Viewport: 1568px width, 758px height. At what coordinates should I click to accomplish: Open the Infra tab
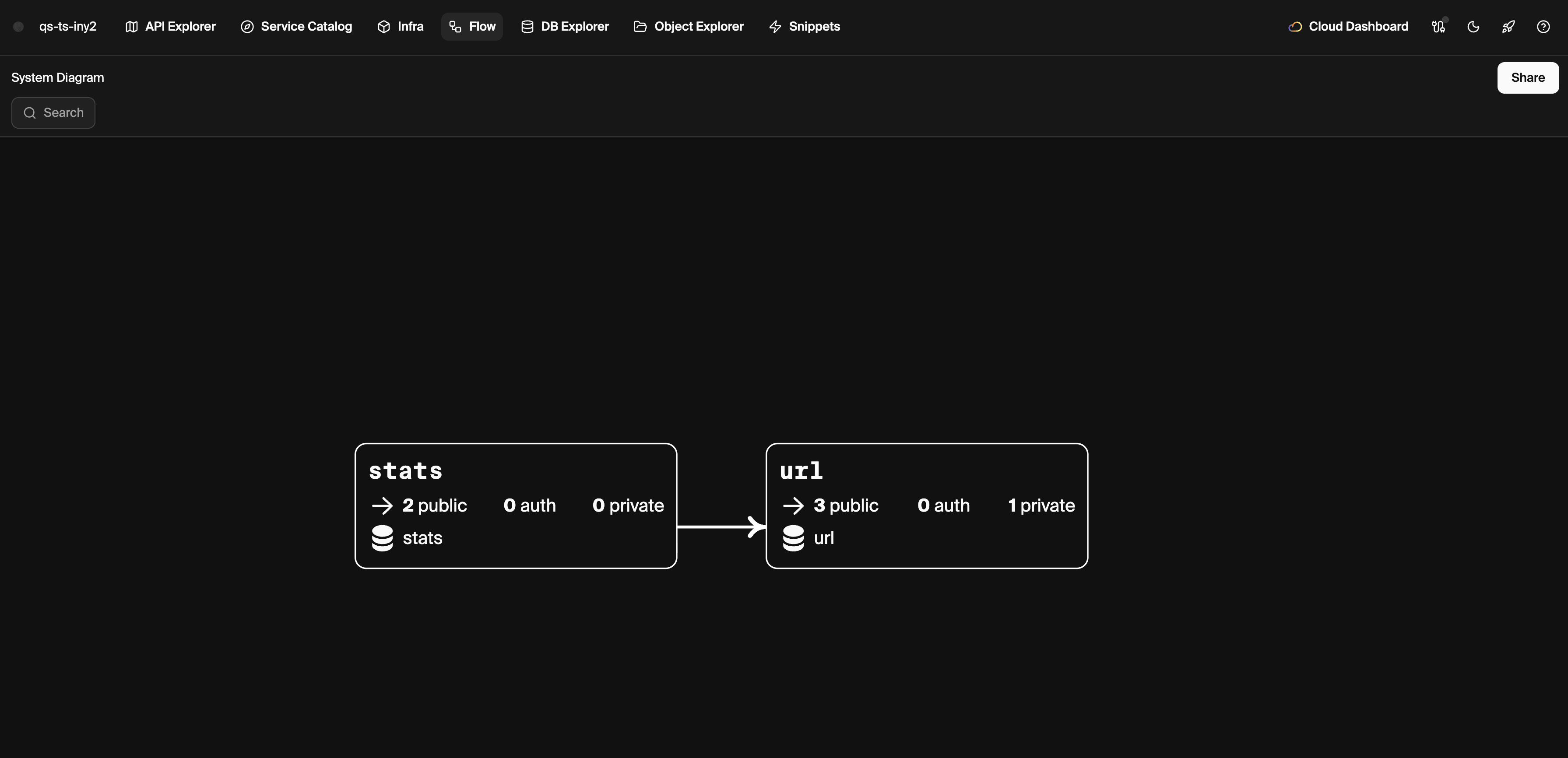[401, 27]
